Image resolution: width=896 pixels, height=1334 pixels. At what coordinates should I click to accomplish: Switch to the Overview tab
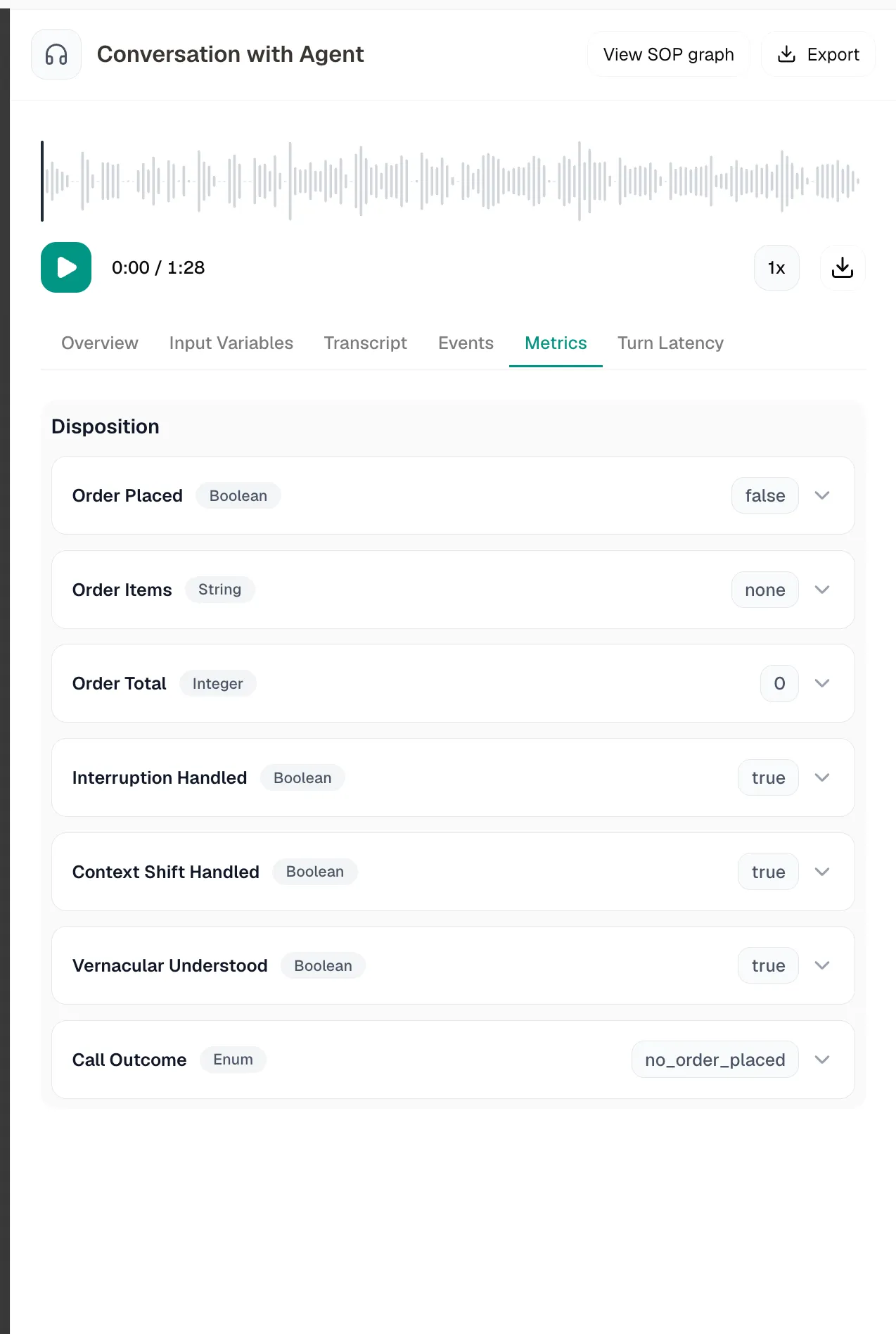pyautogui.click(x=100, y=343)
